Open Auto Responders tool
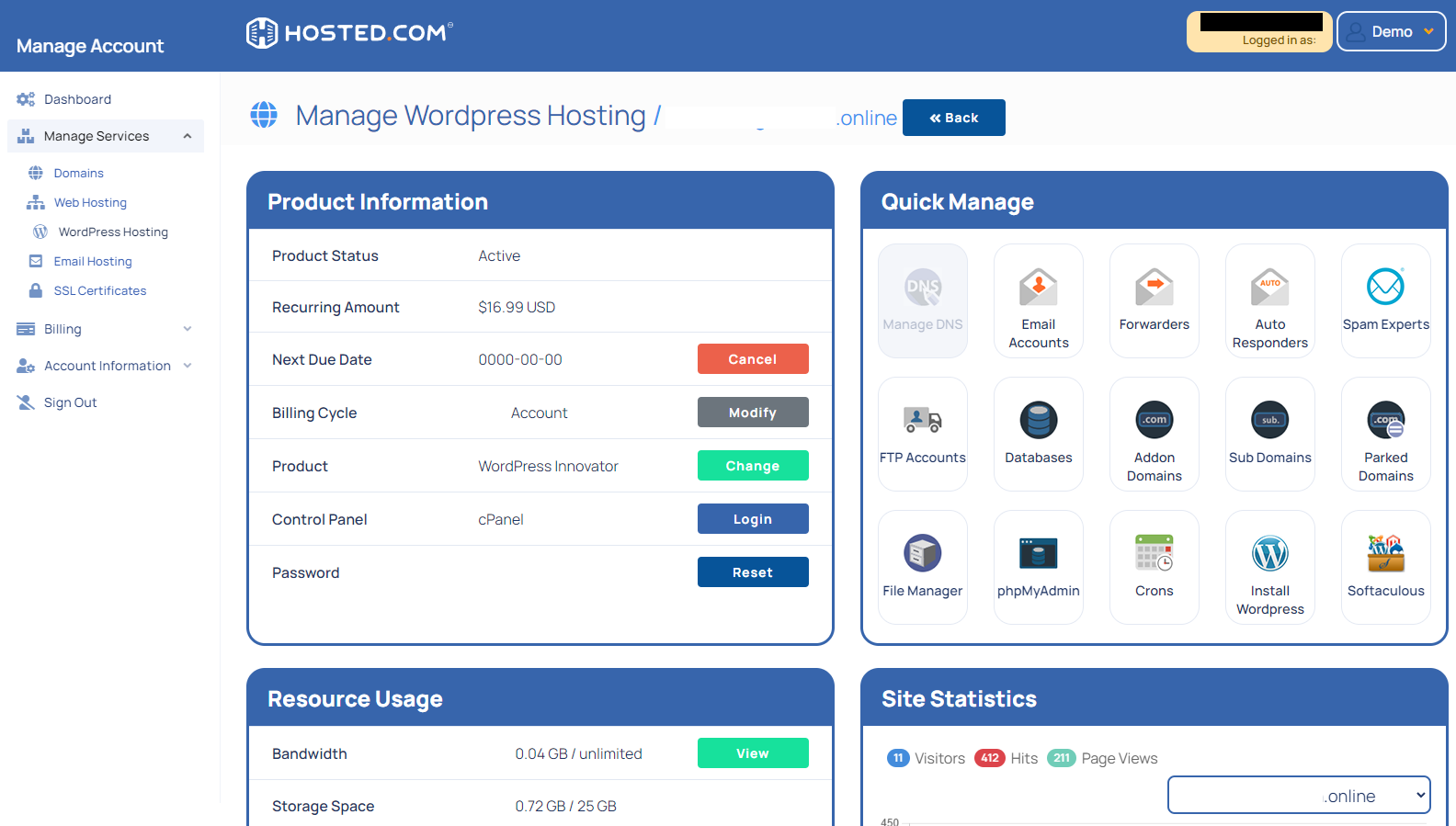 pos(1269,300)
